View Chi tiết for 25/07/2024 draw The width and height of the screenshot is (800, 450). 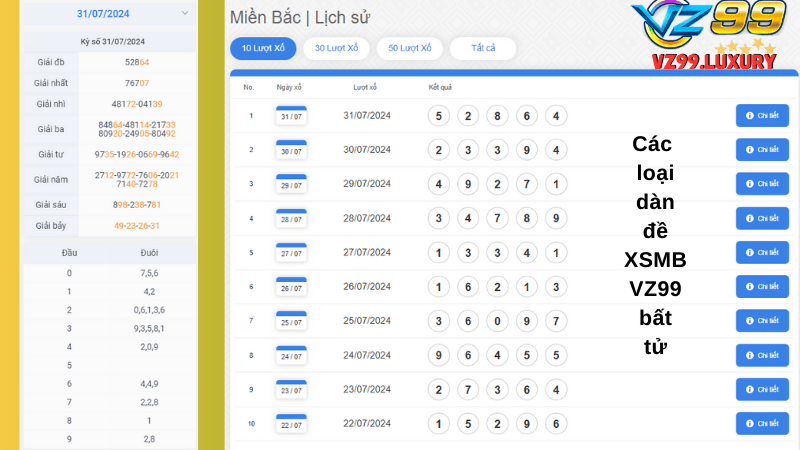coord(762,321)
